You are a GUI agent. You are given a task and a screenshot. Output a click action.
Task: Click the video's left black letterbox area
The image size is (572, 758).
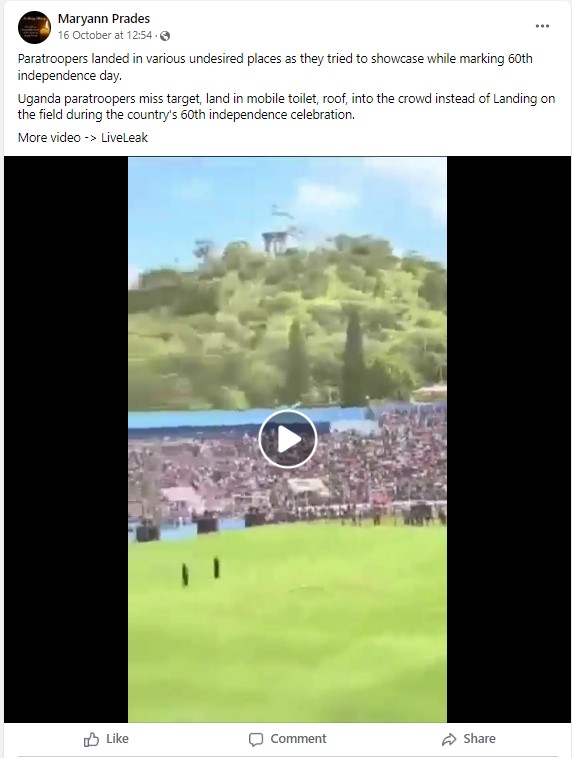[66, 439]
